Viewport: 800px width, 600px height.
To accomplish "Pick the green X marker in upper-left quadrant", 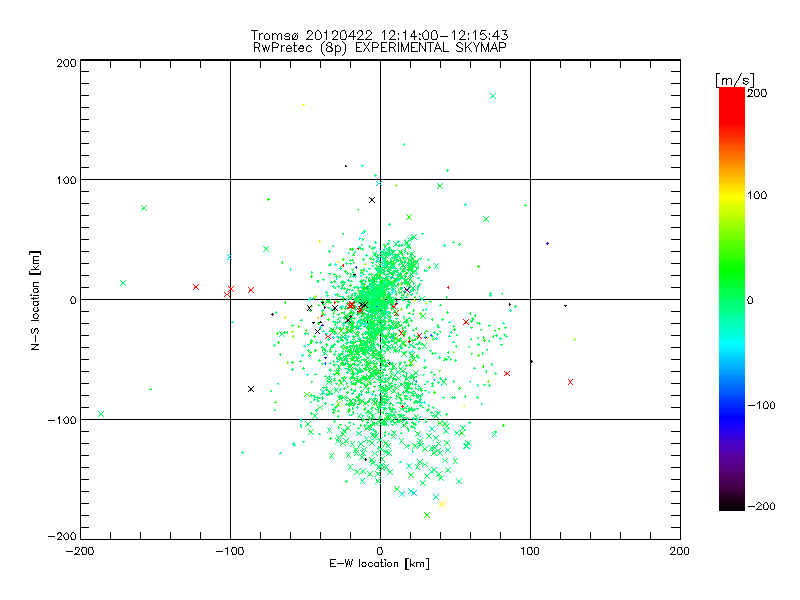I will point(144,208).
